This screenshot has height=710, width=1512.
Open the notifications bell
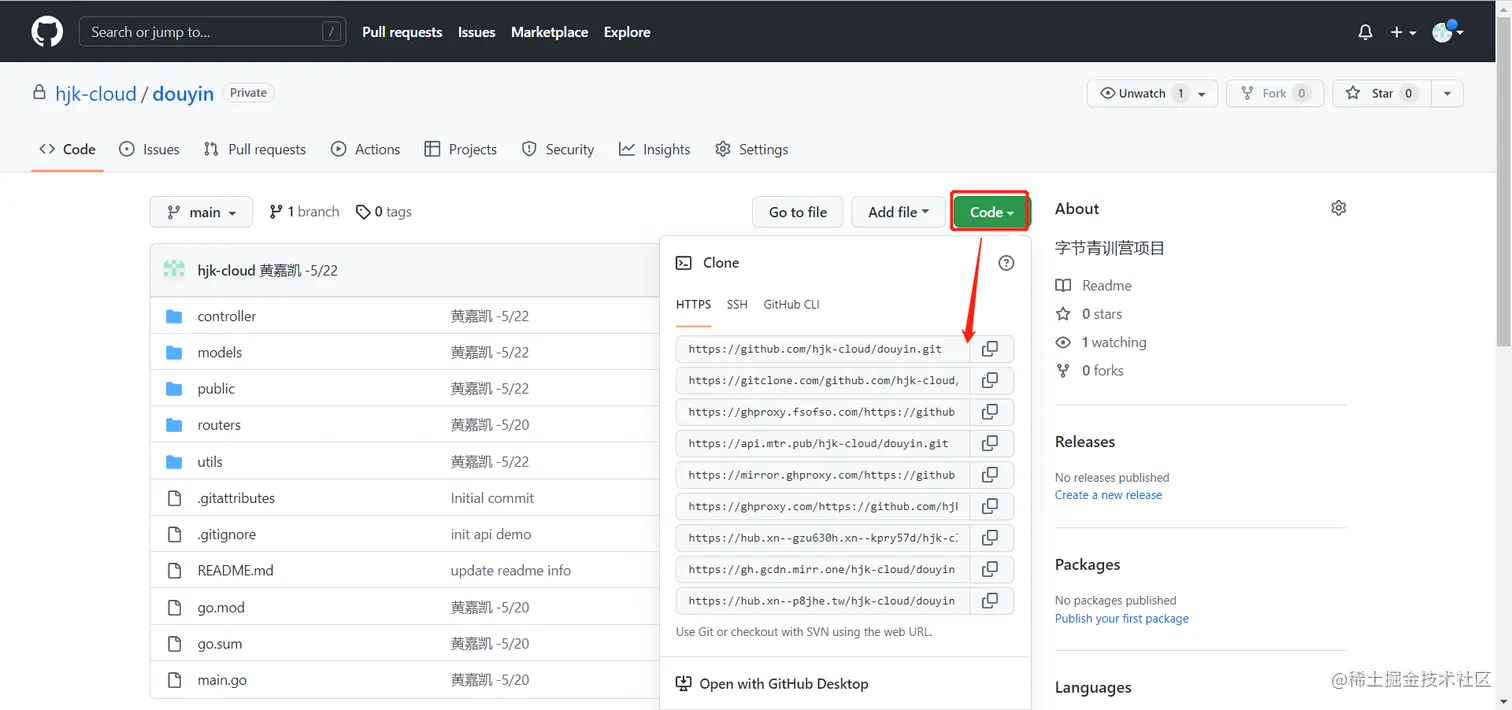click(x=1365, y=32)
